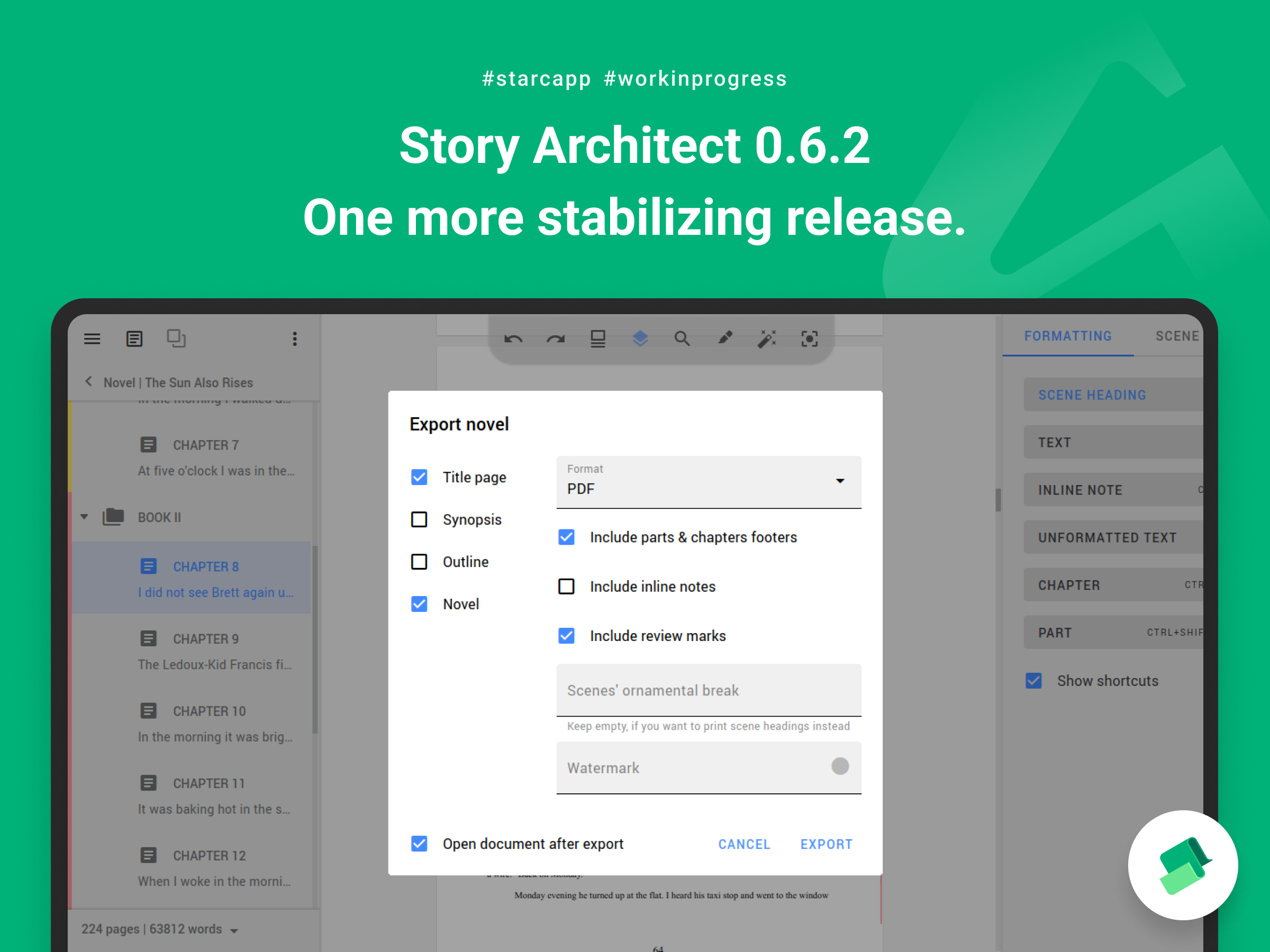Screen dimensions: 1270x952
Task: Uncheck the Title page checkbox
Action: point(419,477)
